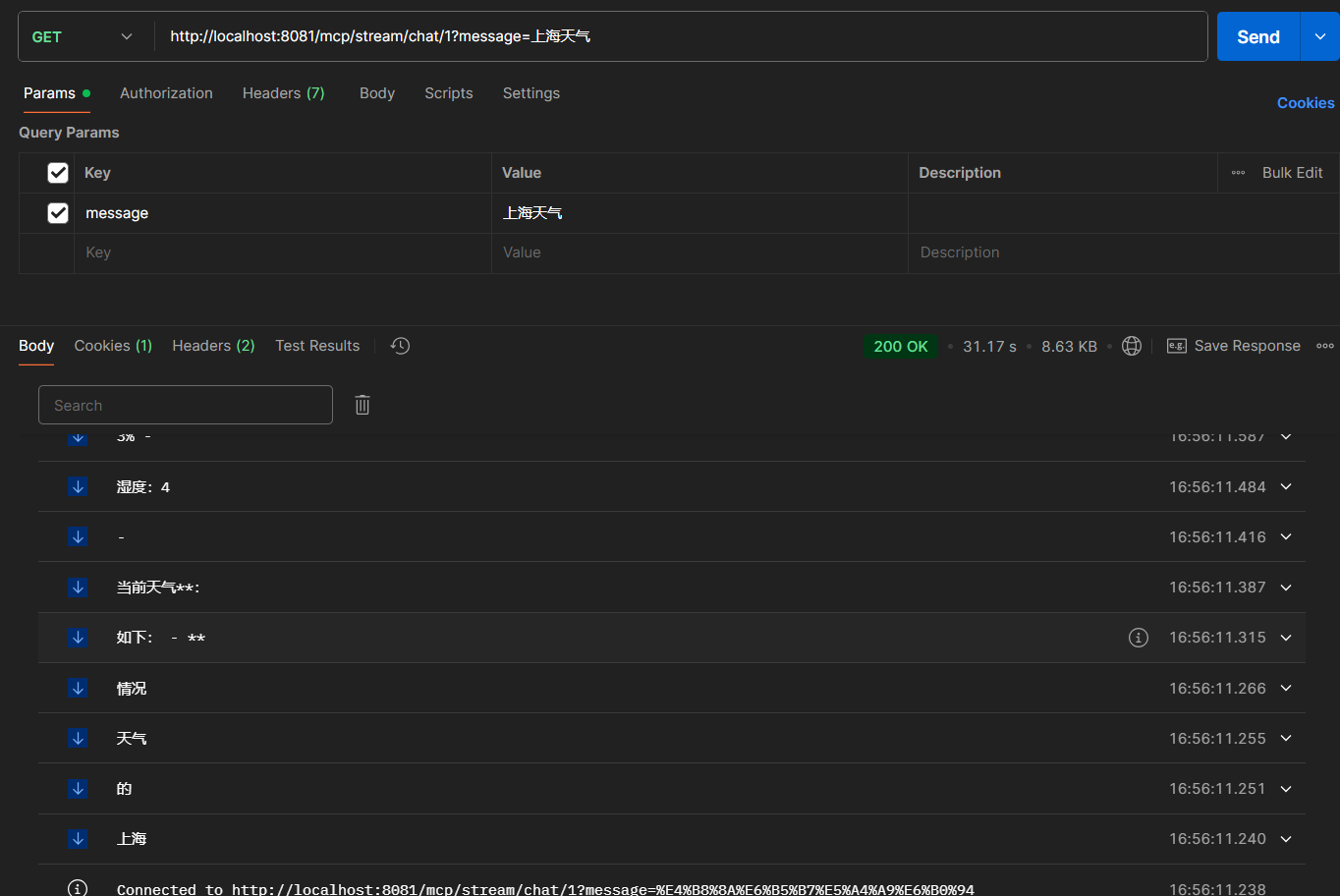Click the empty Value placeholder cell
Image resolution: width=1340 pixels, height=896 pixels.
[699, 252]
